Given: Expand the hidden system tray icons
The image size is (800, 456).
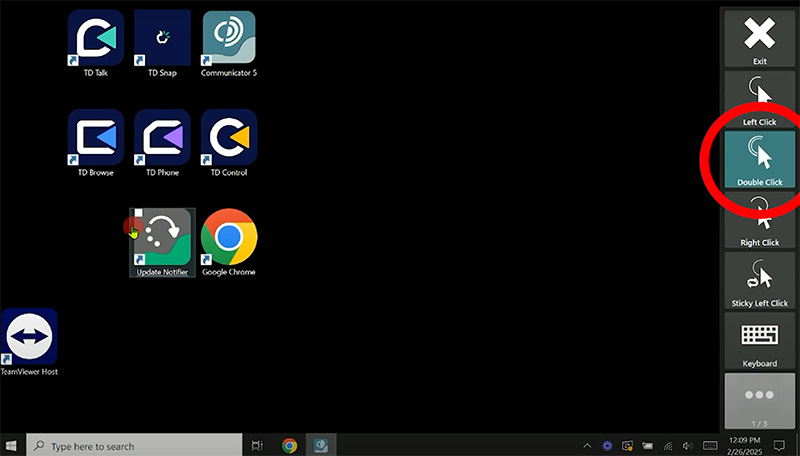Looking at the screenshot, I should 586,446.
